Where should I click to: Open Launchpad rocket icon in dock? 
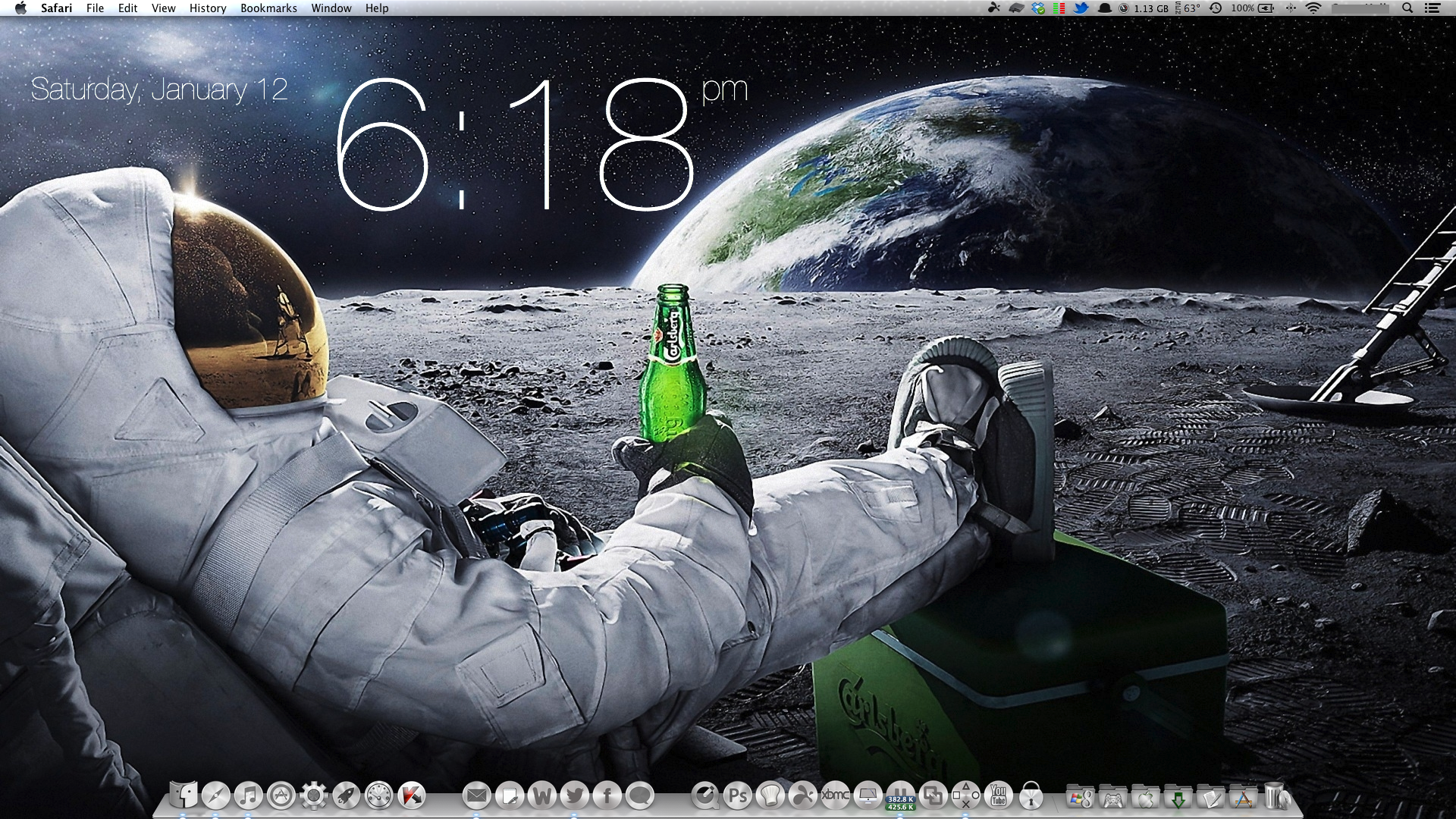347,795
